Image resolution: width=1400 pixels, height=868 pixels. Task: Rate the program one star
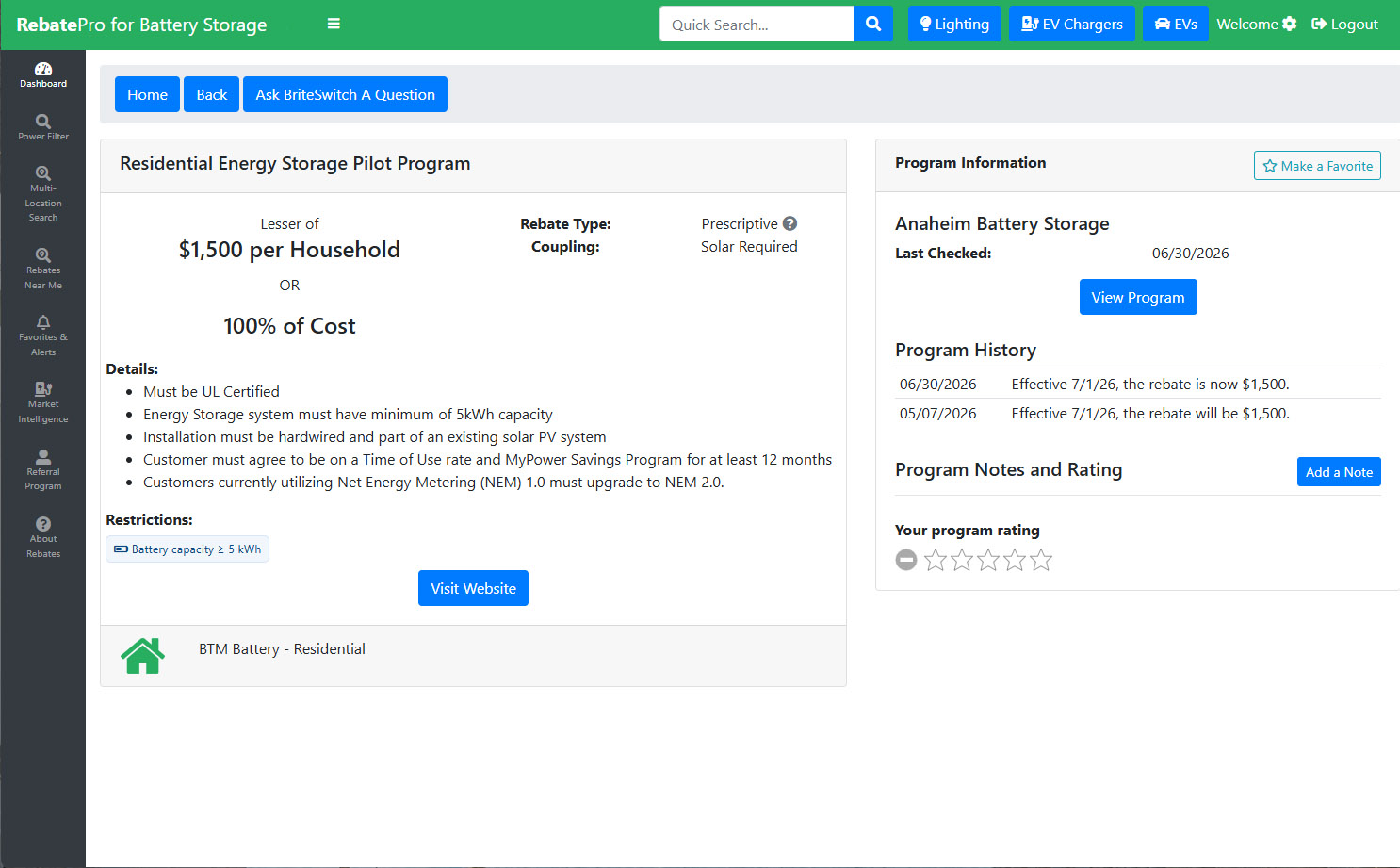coord(936,560)
